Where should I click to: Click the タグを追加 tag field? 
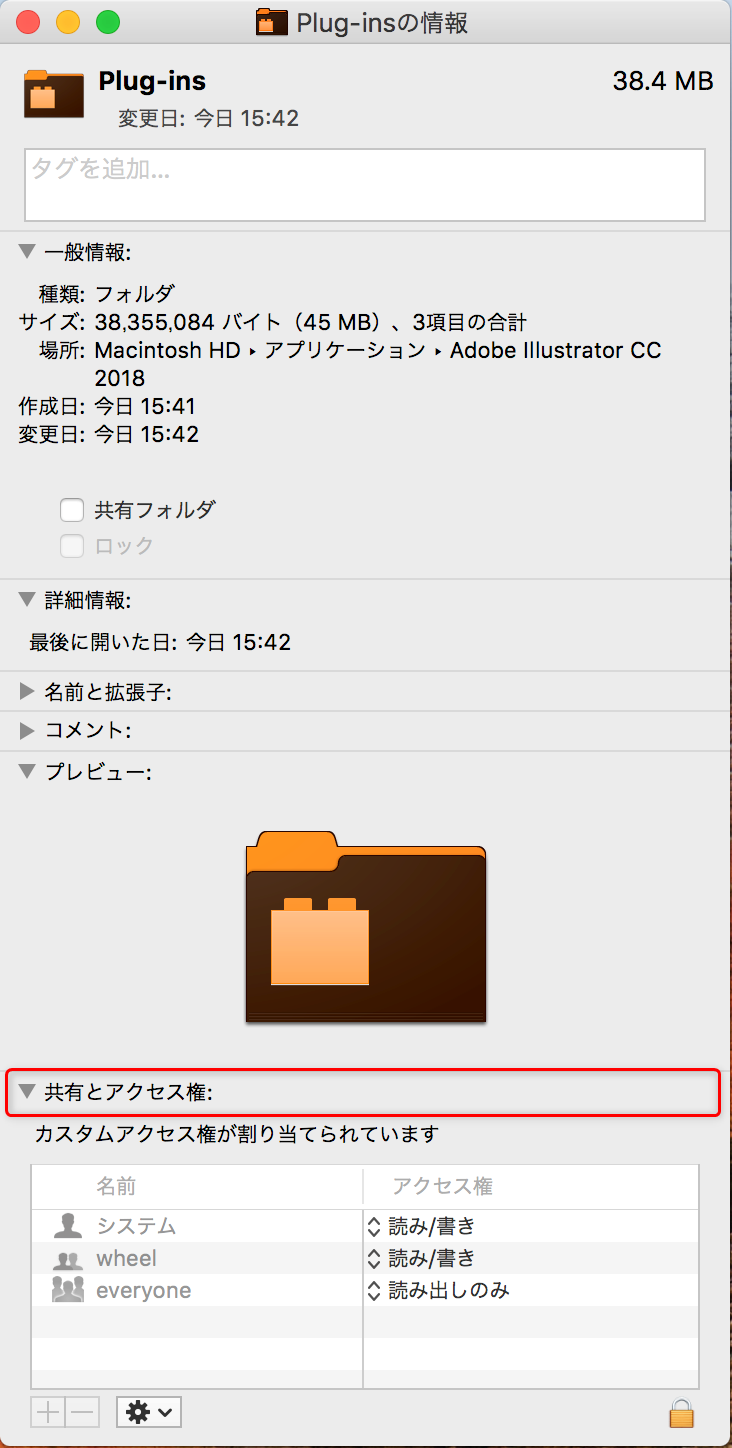pyautogui.click(x=365, y=185)
